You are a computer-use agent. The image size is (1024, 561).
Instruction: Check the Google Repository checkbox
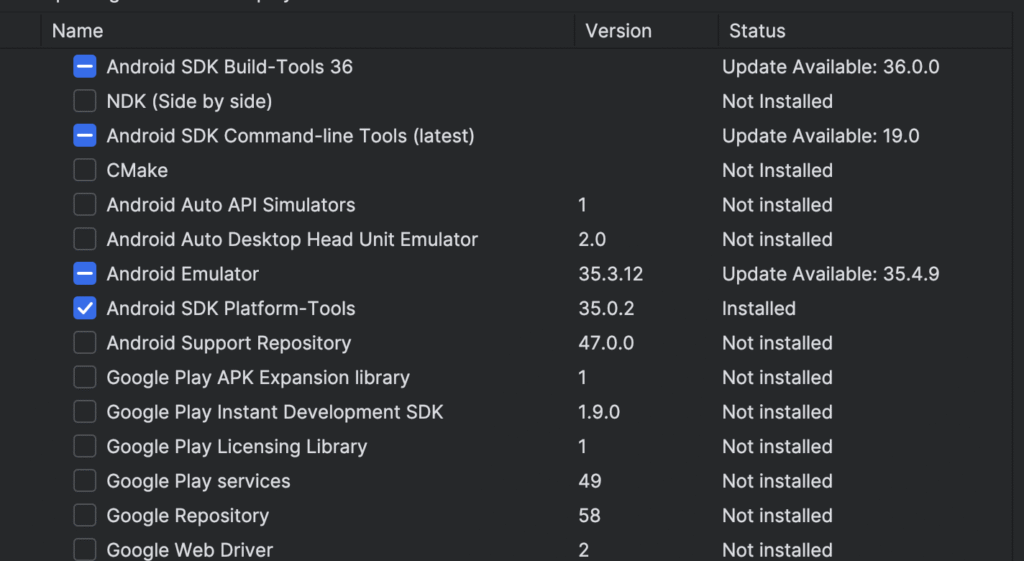point(85,515)
